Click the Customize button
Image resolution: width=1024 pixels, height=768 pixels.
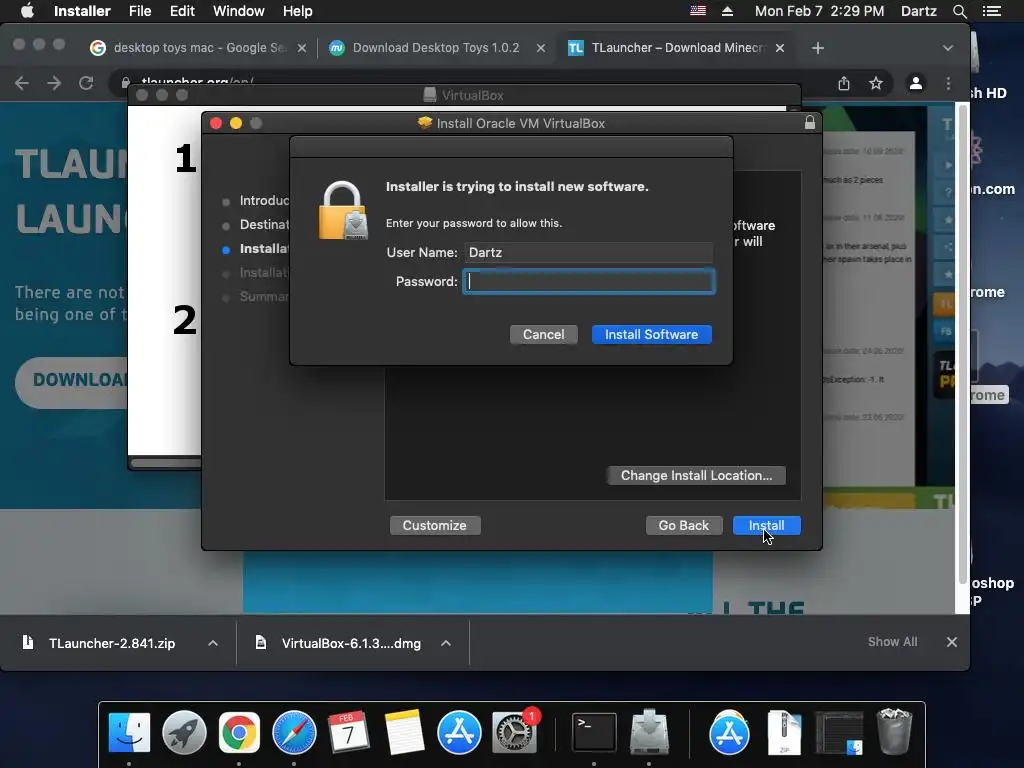pyautogui.click(x=434, y=525)
